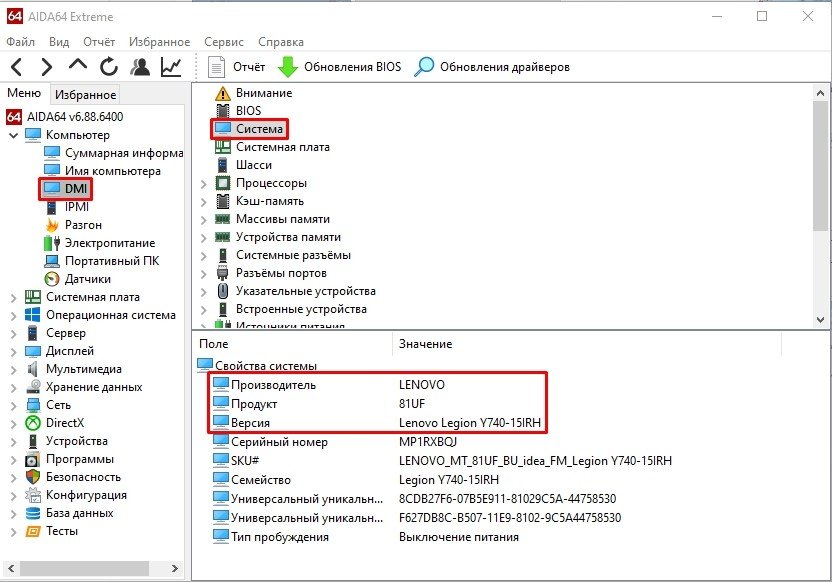This screenshot has height=582, width=832.
Task: Go forward with the right arrow toolbar icon
Action: [x=47, y=67]
